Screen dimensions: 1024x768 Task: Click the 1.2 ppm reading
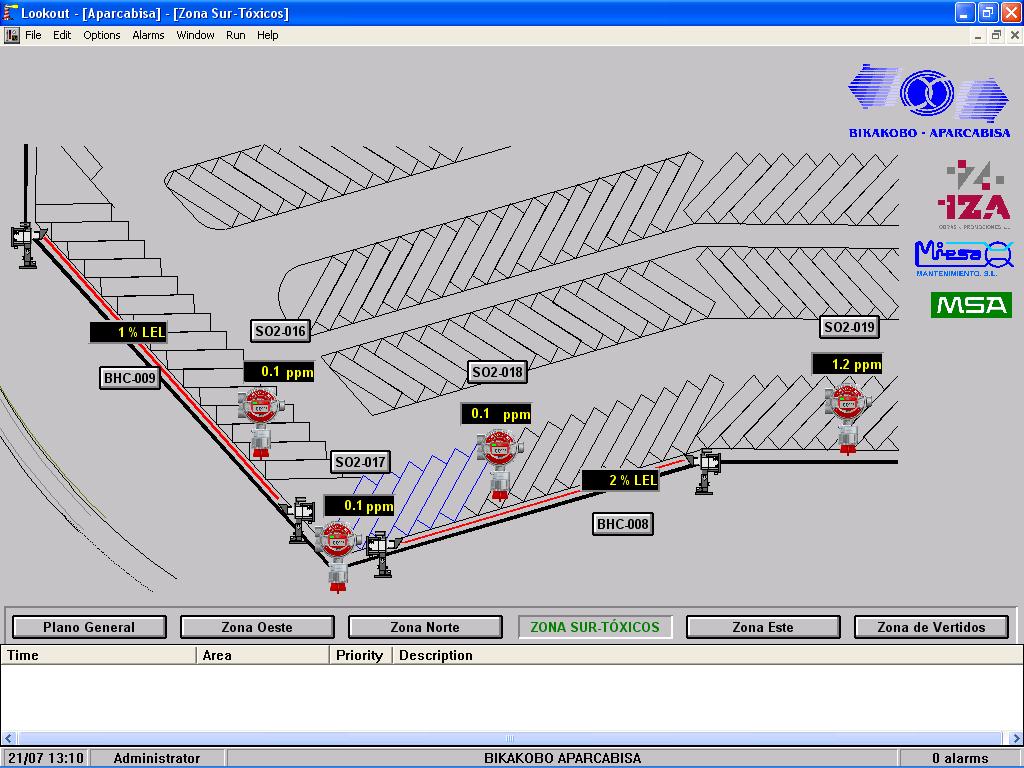(x=848, y=364)
